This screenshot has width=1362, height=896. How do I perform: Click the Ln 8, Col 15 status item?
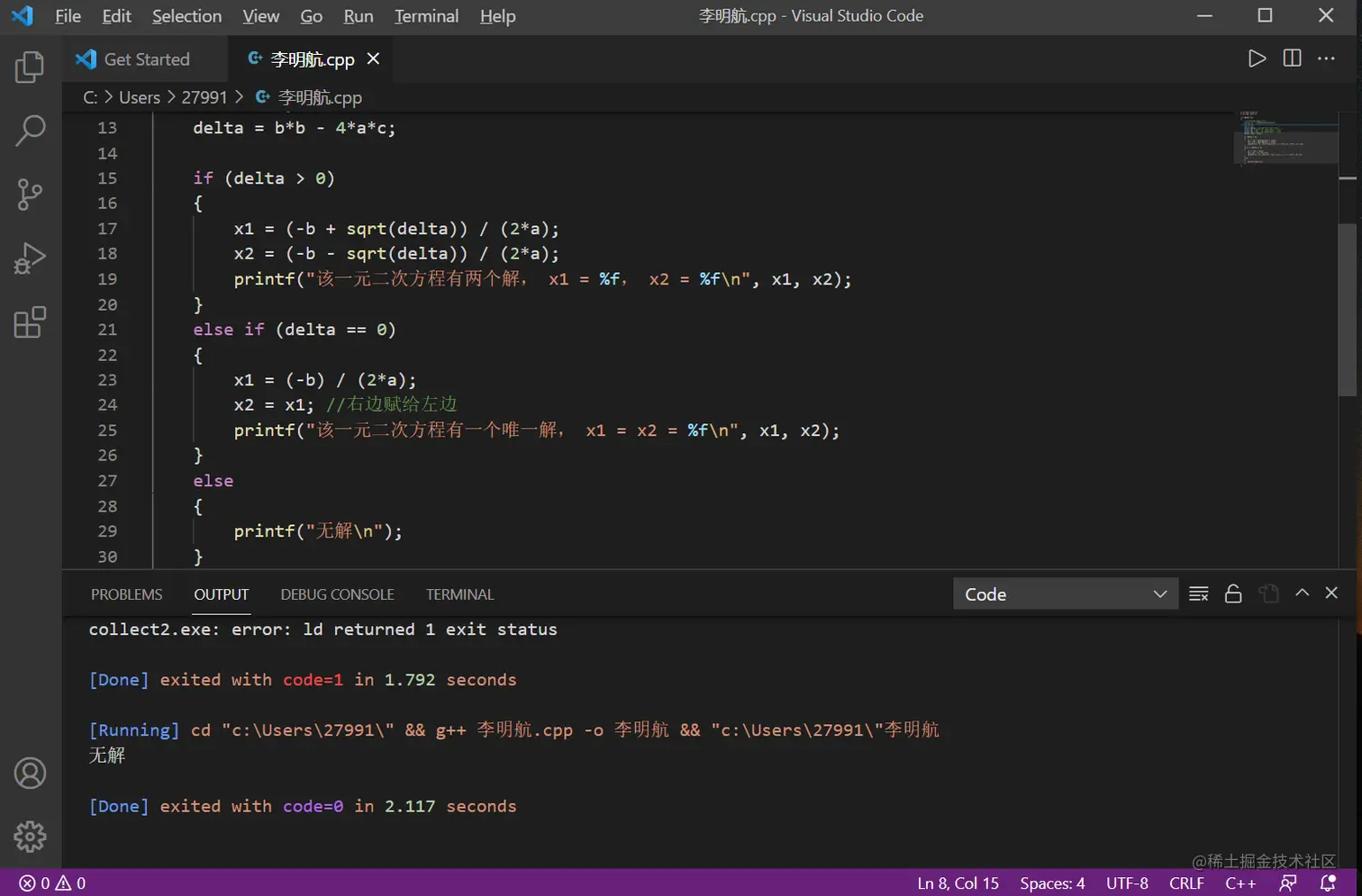958,883
